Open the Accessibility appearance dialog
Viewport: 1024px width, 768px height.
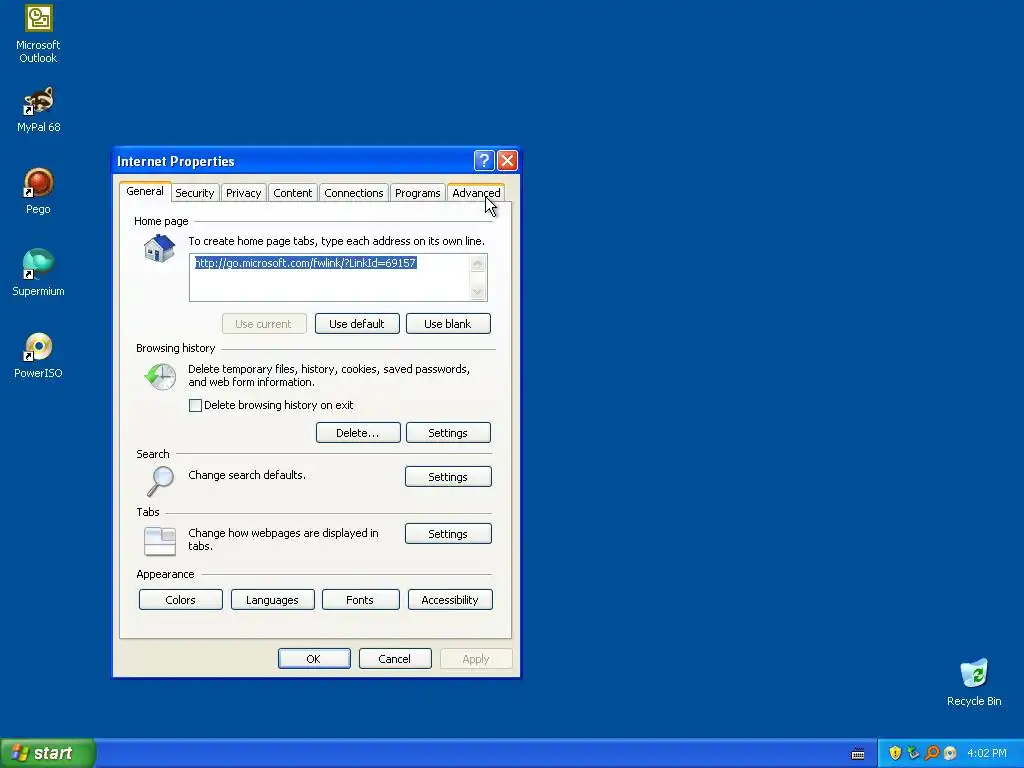coord(450,600)
